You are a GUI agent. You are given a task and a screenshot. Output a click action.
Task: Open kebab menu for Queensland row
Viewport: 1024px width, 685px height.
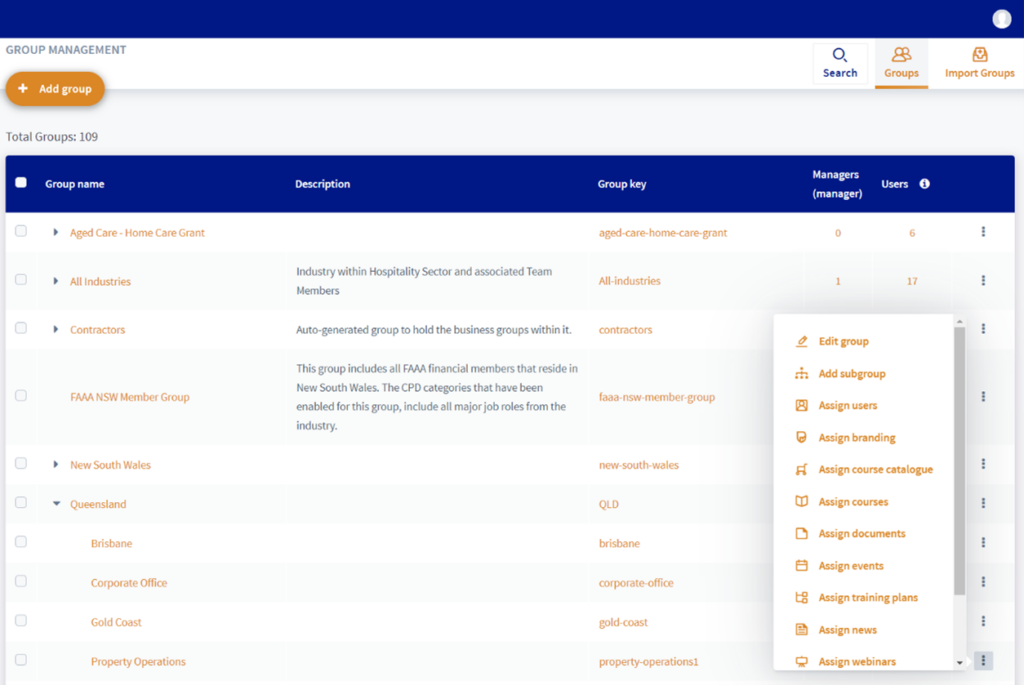983,503
